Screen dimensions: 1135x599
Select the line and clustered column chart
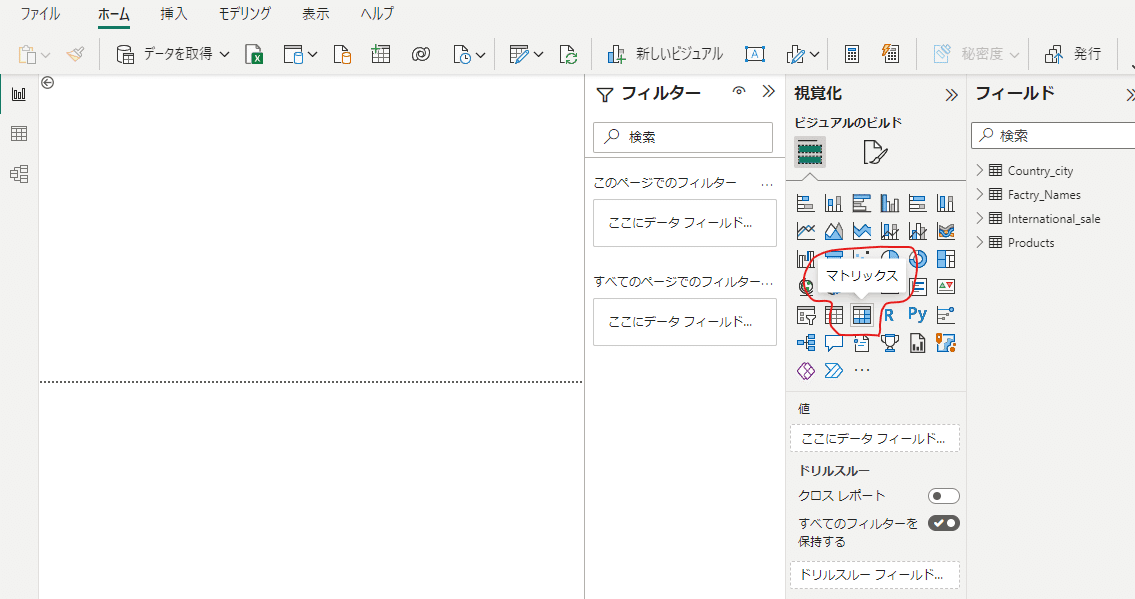[918, 231]
